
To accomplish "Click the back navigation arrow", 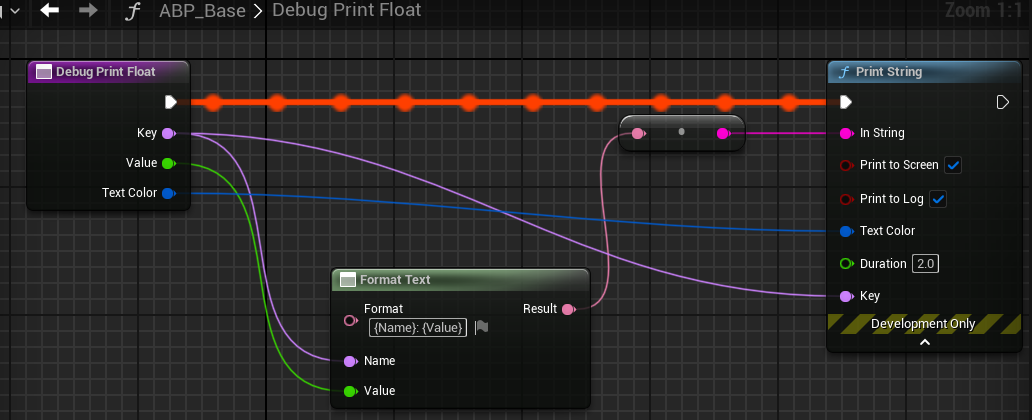I will point(49,11).
